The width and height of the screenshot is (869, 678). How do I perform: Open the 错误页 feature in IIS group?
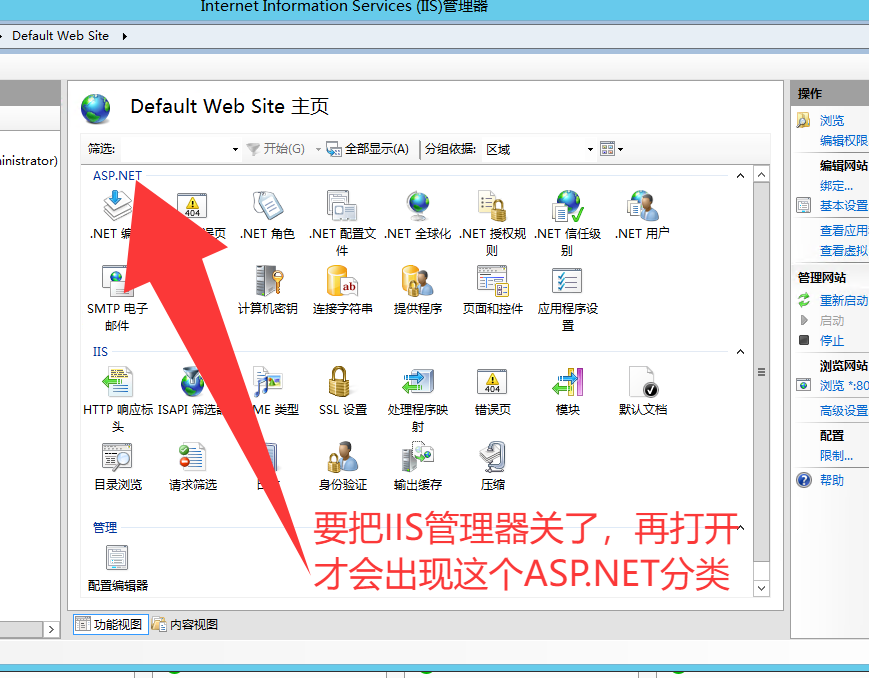[x=493, y=391]
